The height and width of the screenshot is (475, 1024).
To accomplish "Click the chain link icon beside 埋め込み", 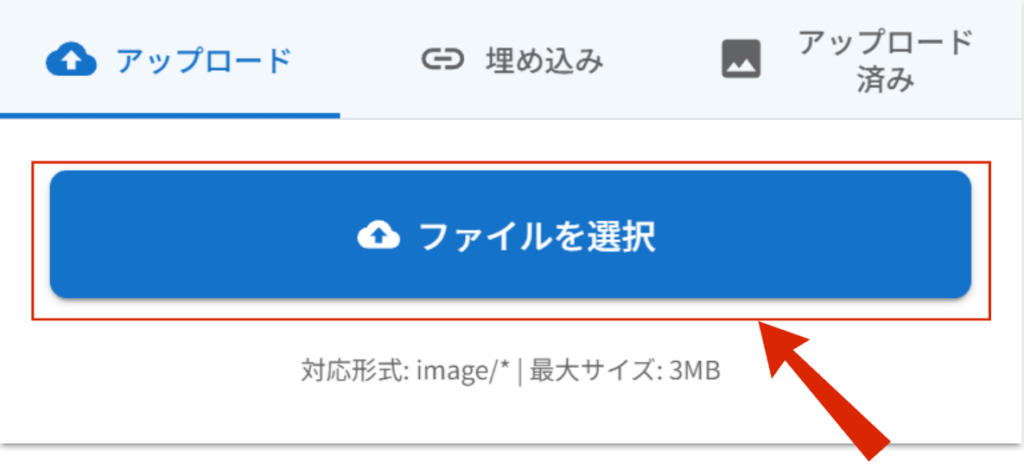I will tap(442, 60).
